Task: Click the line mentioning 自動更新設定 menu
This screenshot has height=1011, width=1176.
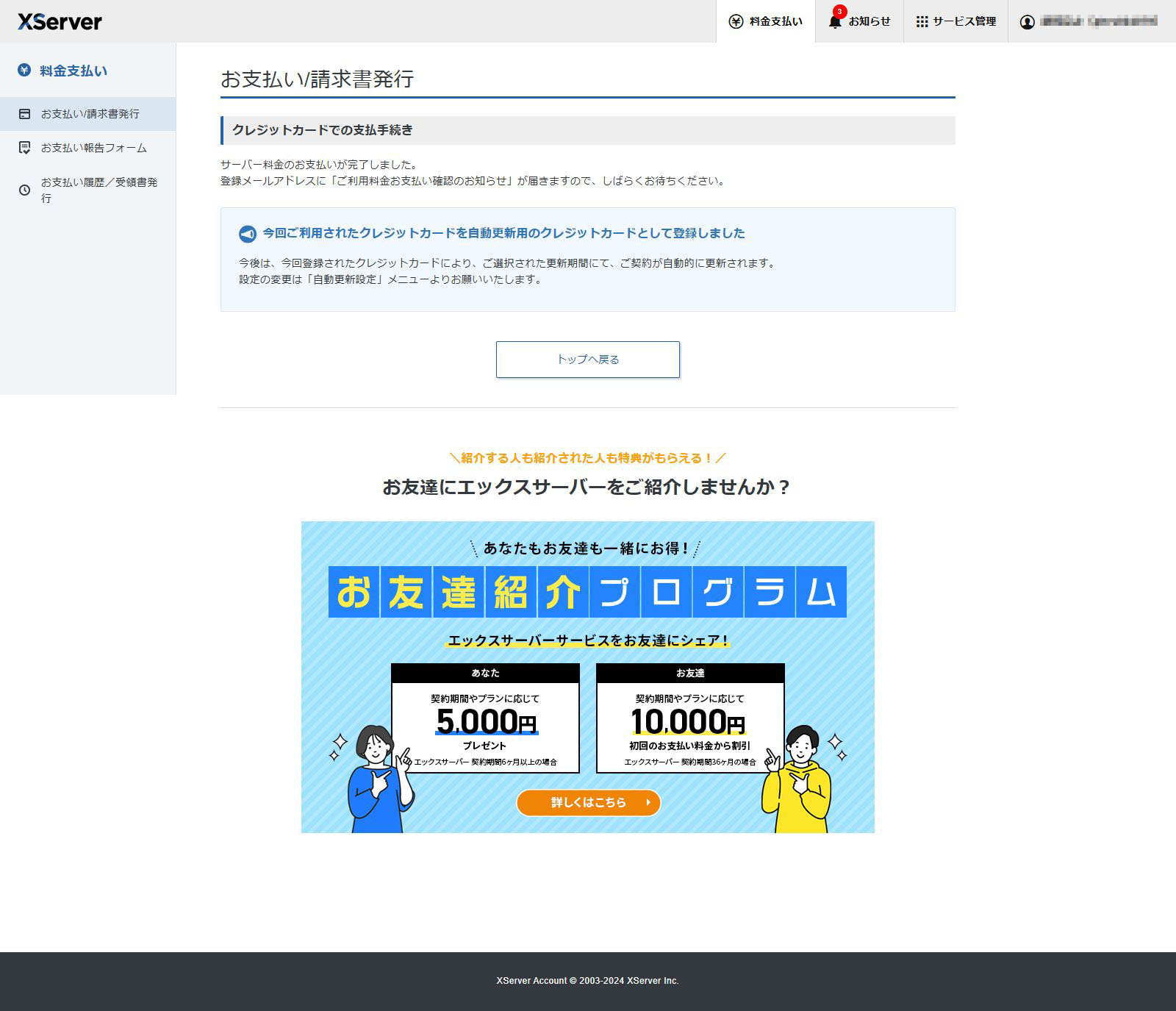Action: (x=390, y=279)
